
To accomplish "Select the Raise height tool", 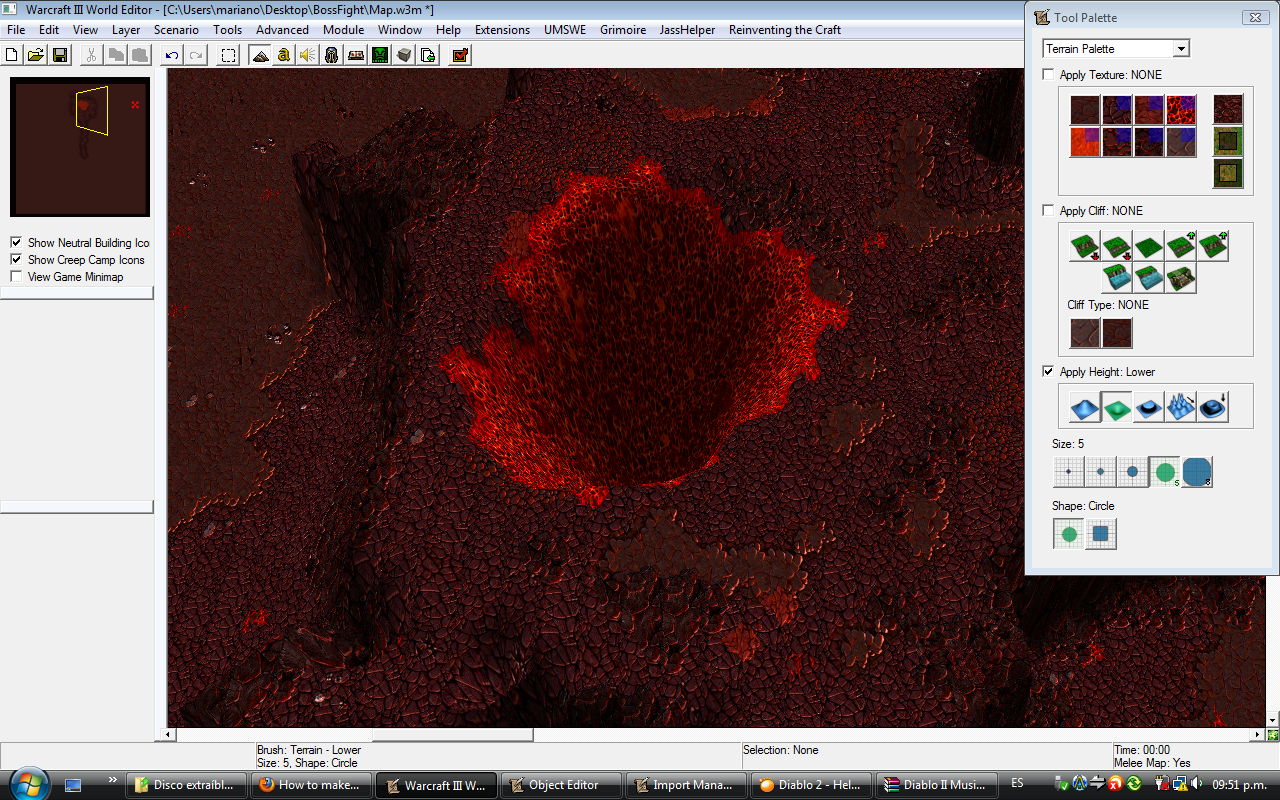I will pos(1084,407).
